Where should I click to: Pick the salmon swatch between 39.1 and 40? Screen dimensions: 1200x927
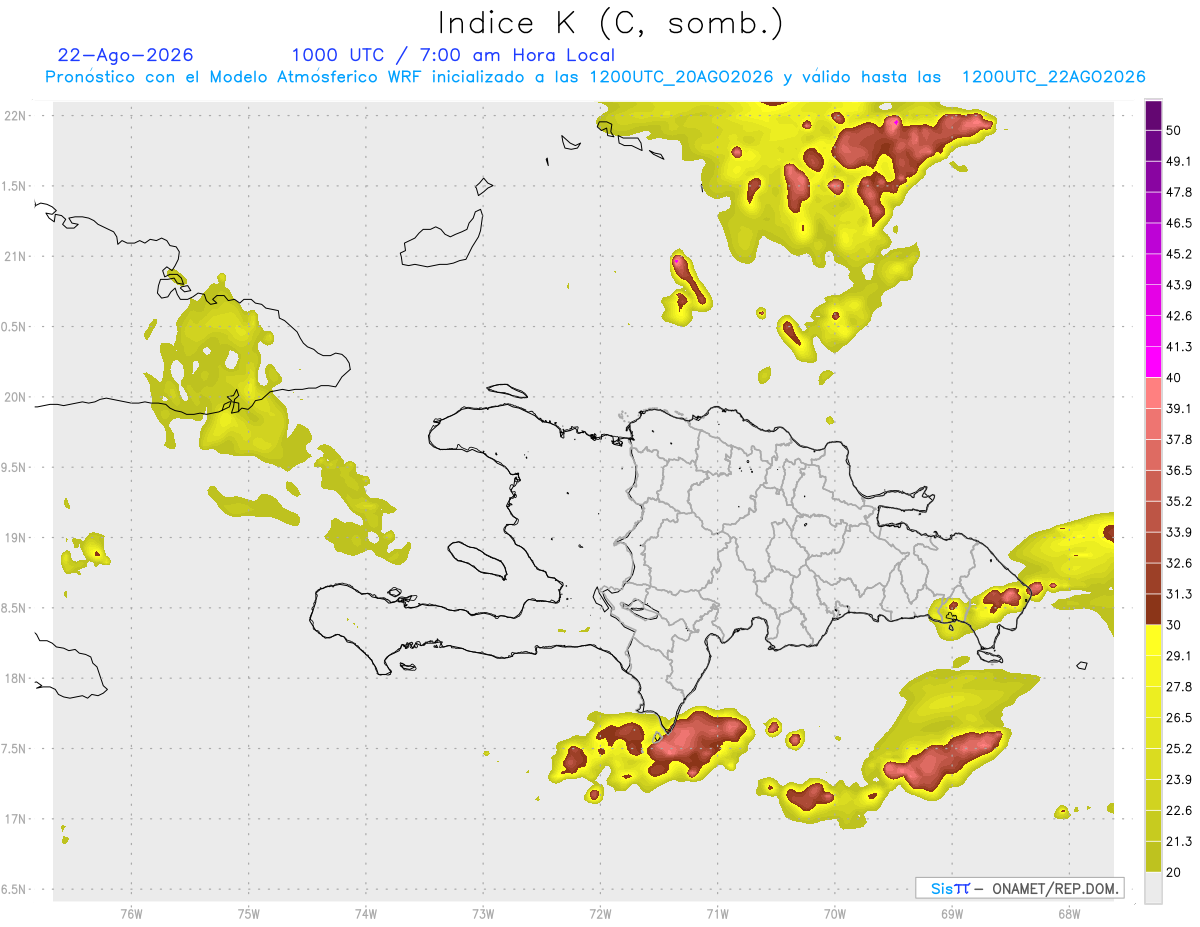tap(1153, 393)
